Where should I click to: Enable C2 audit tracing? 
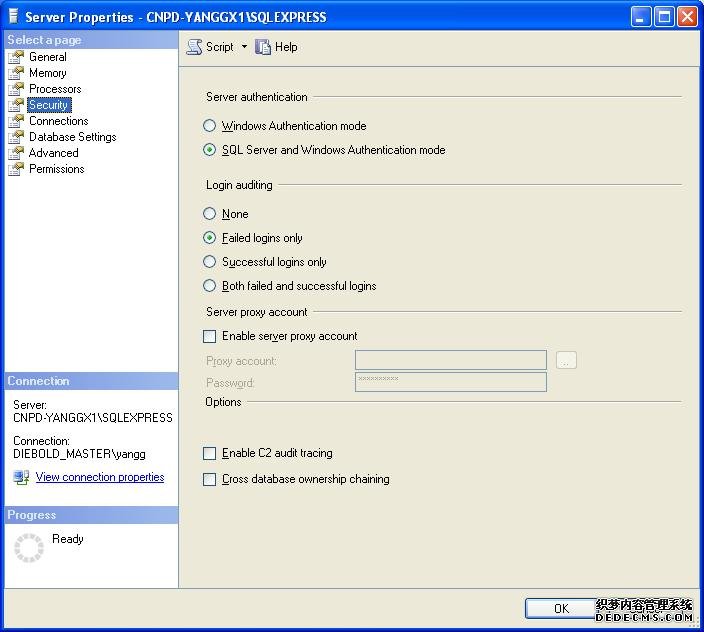coord(210,454)
